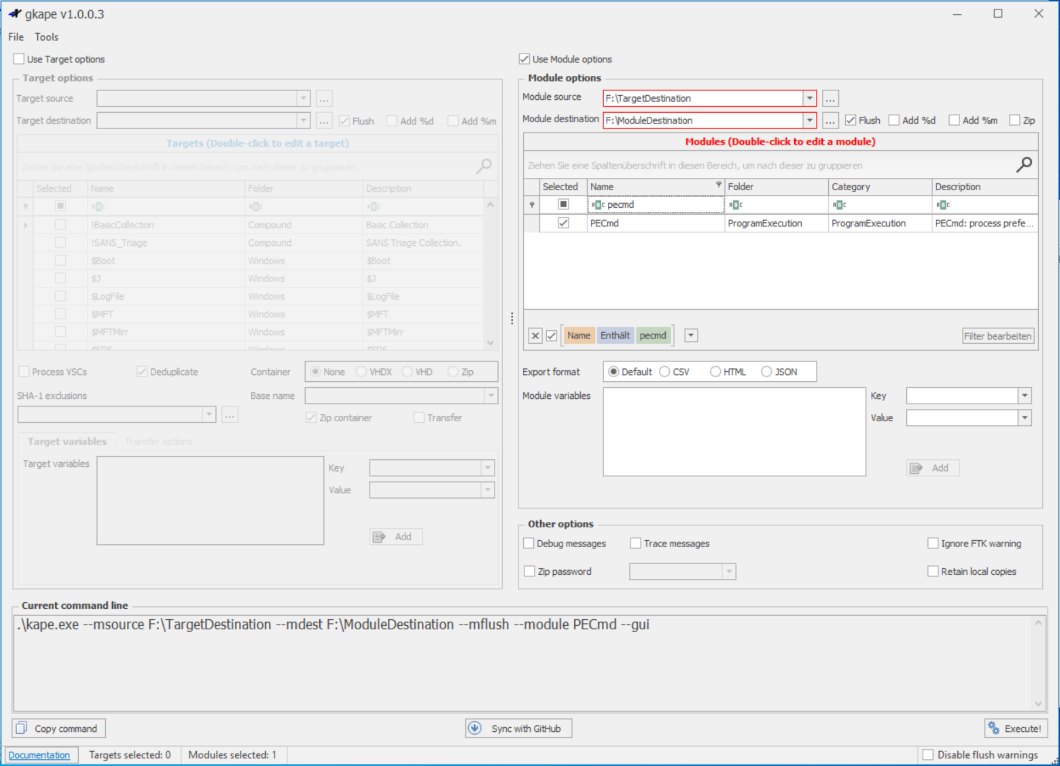Click Selected column header in Modules grid

click(563, 187)
